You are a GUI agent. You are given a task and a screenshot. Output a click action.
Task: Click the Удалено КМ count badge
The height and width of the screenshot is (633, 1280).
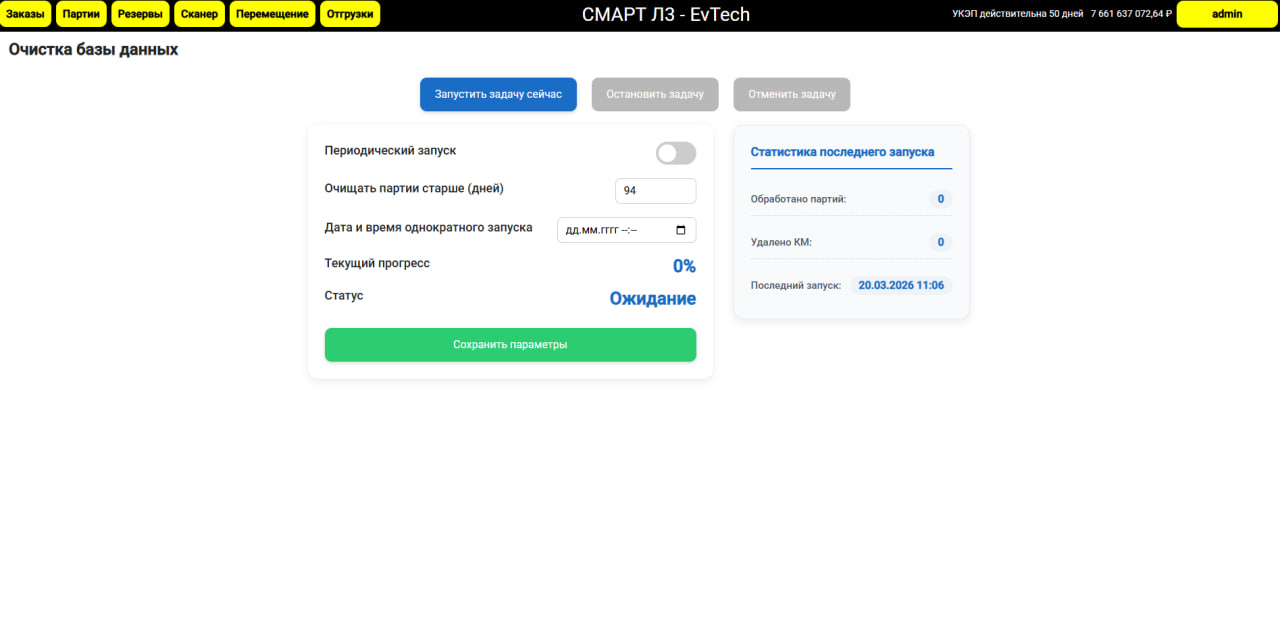940,242
